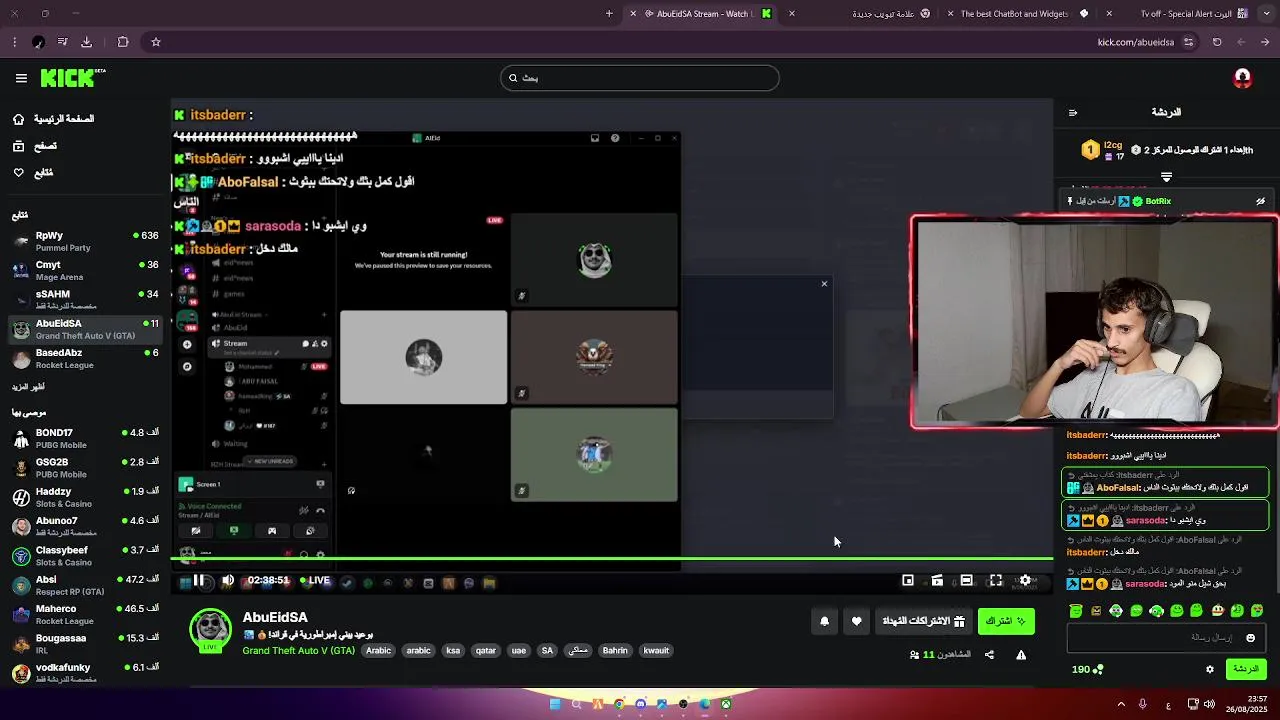This screenshot has height=720, width=1280.
Task: Click the green Subscribe button
Action: (x=1006, y=621)
